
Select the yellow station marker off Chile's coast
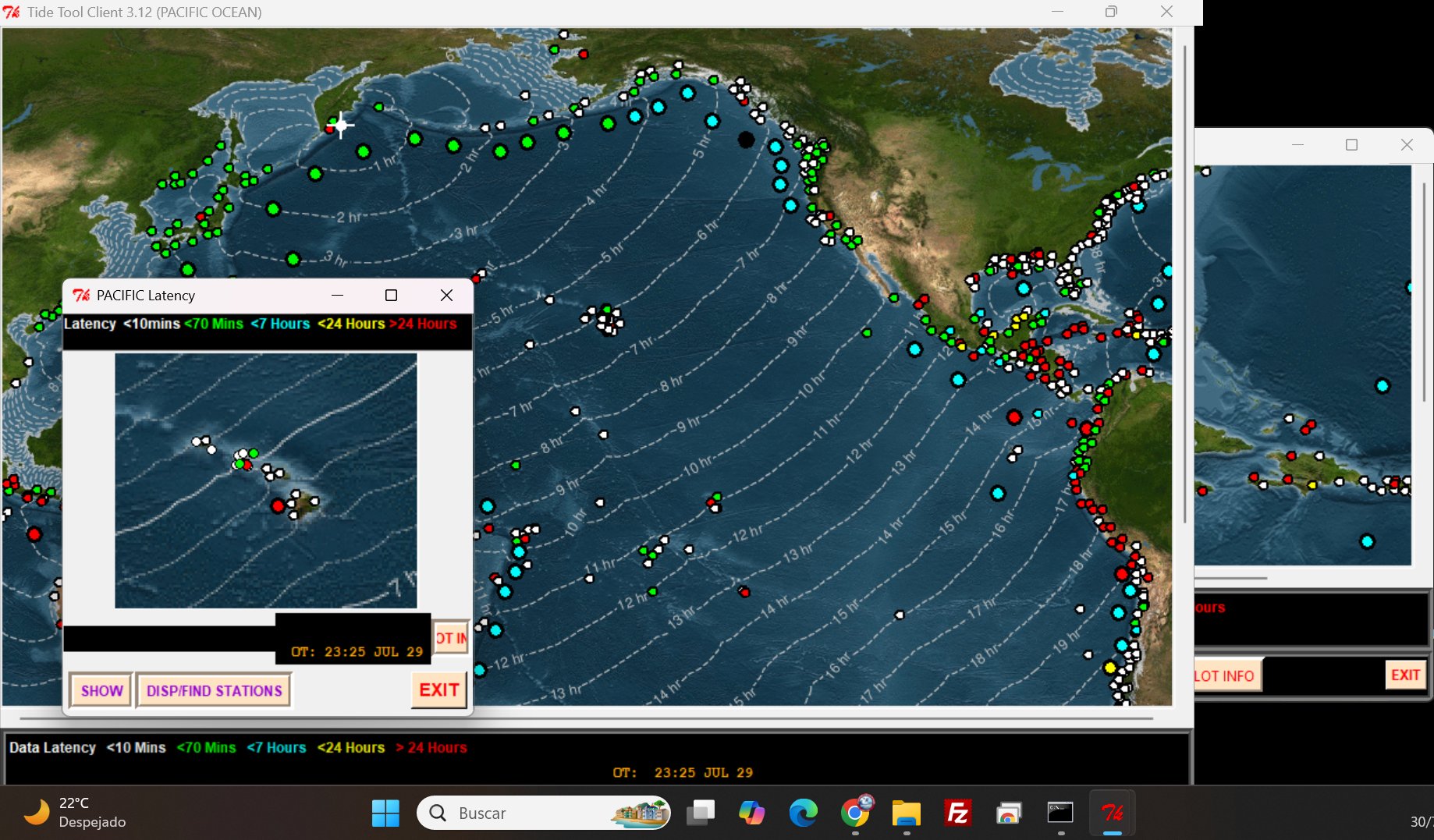(1109, 668)
